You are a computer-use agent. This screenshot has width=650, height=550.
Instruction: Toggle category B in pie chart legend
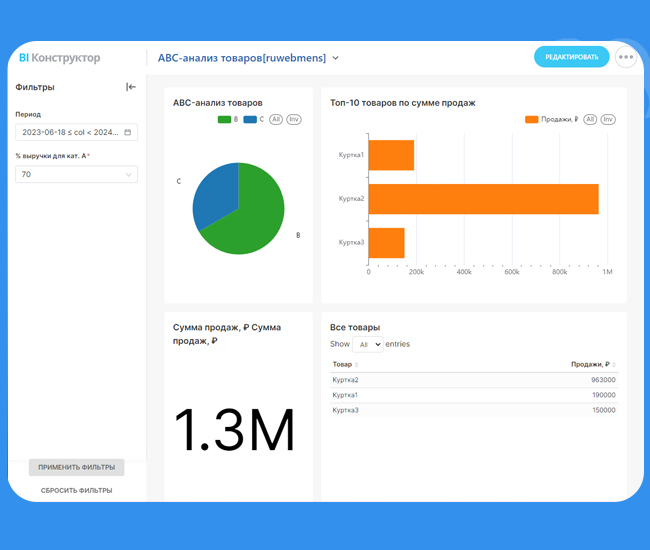pos(229,119)
